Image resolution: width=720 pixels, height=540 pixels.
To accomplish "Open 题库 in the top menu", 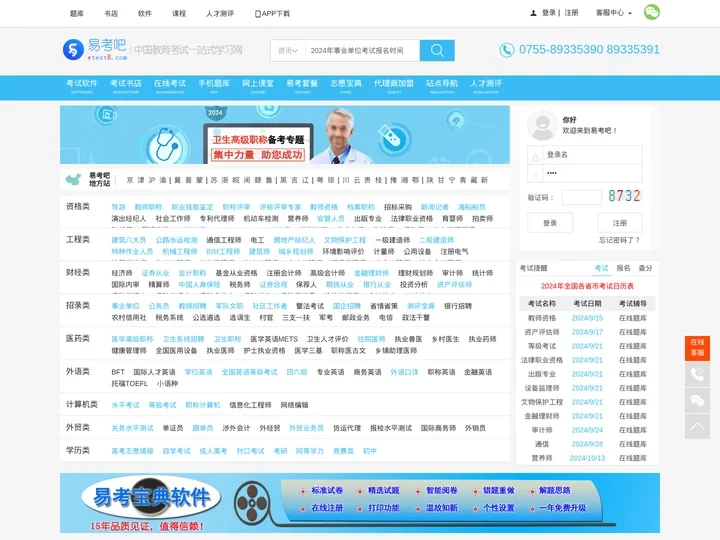I will point(77,14).
